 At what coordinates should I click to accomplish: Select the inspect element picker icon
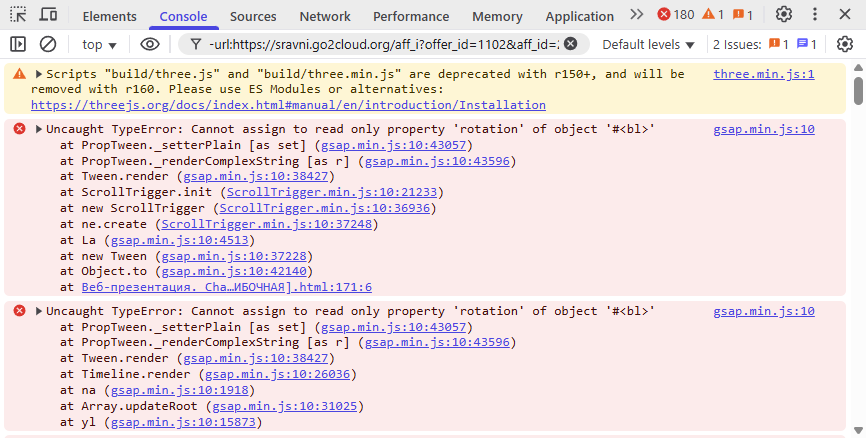(x=19, y=15)
